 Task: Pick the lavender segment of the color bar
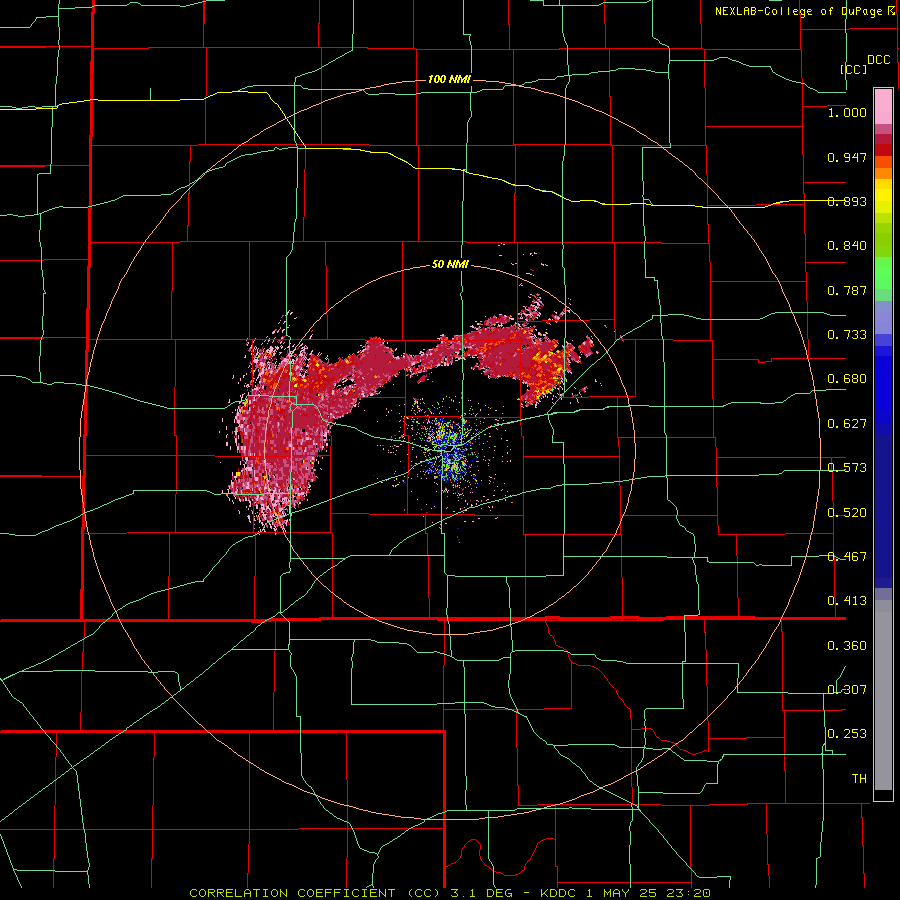click(883, 317)
